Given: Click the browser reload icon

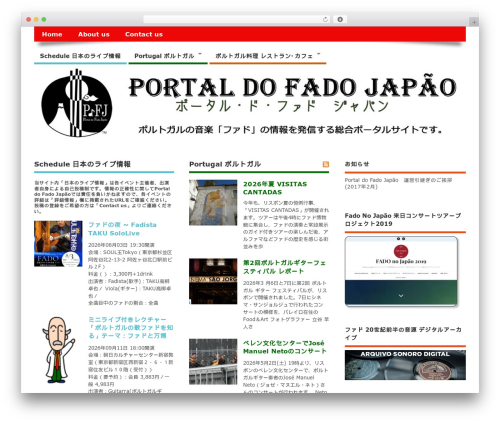Looking at the screenshot, I should point(325,19).
